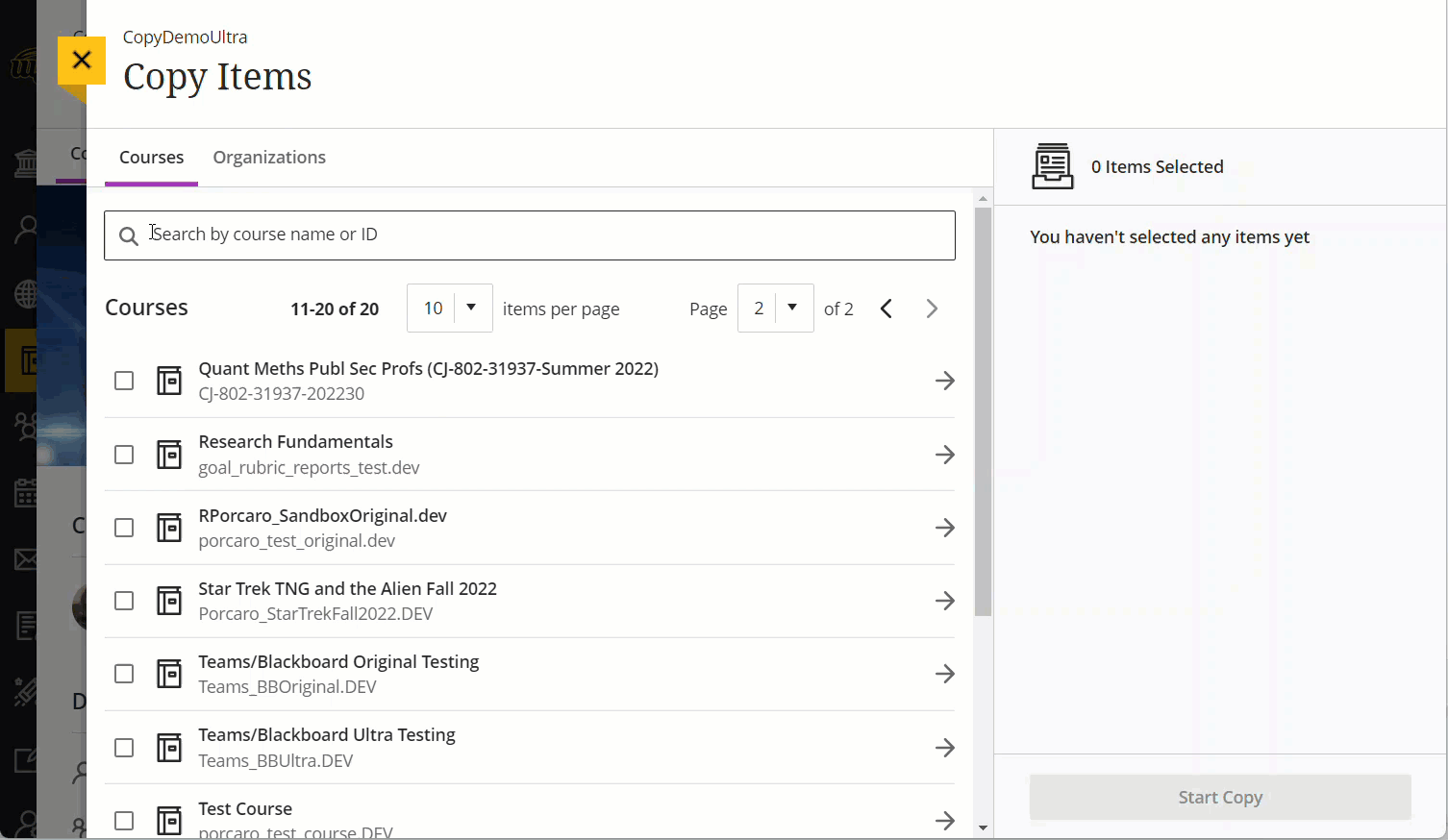Close the Copy Items panel
Viewport: 1448px width, 840px height.
coord(82,61)
